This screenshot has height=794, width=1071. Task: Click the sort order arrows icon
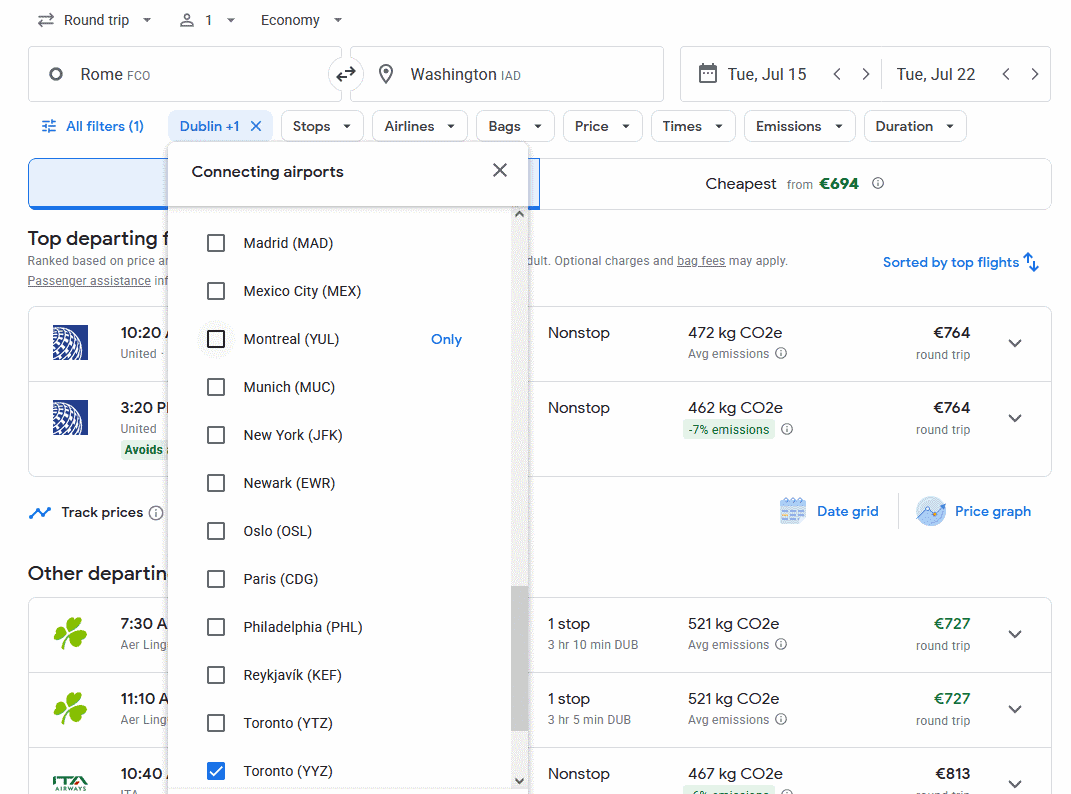(1032, 263)
